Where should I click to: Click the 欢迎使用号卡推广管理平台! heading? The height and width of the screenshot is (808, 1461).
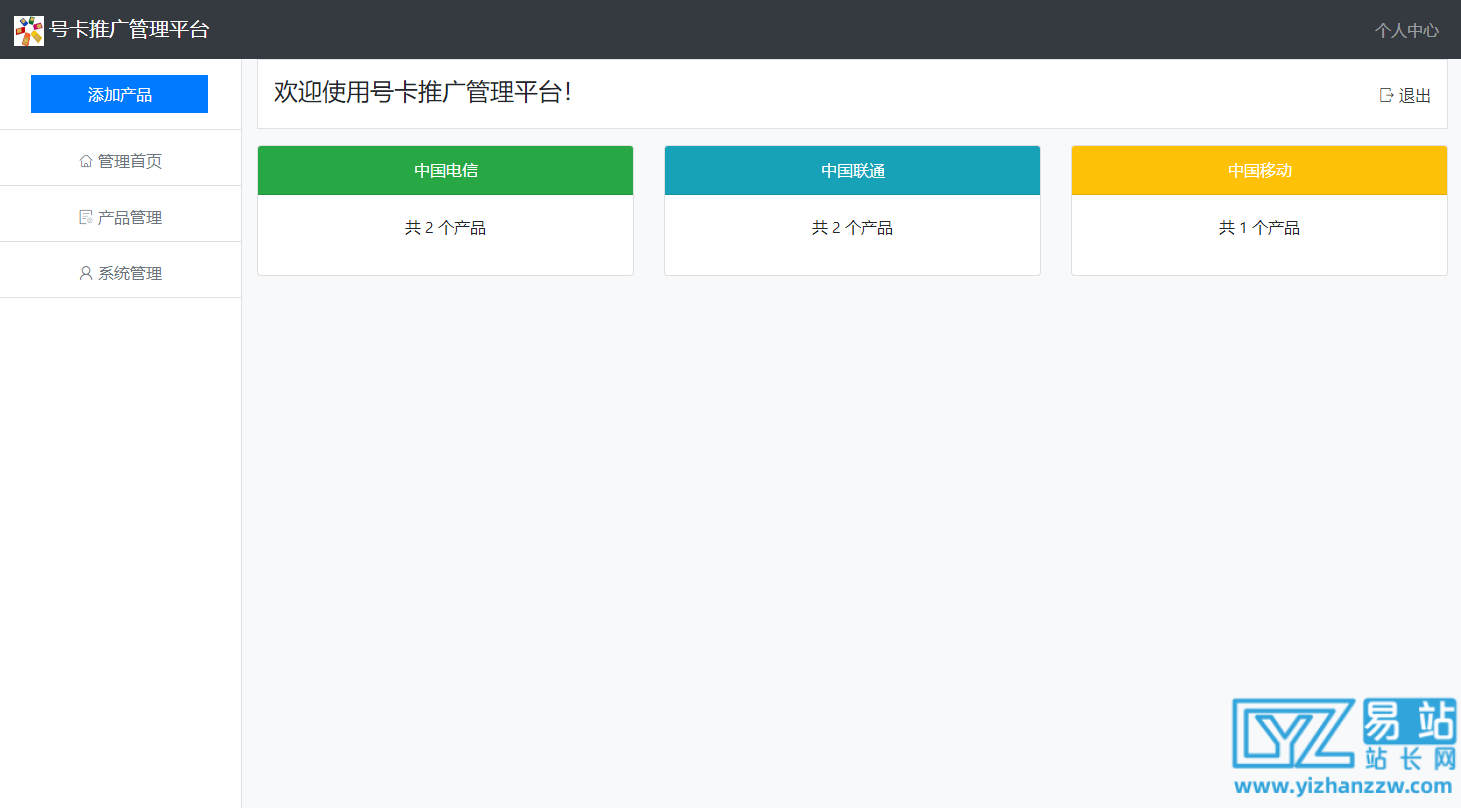click(423, 92)
